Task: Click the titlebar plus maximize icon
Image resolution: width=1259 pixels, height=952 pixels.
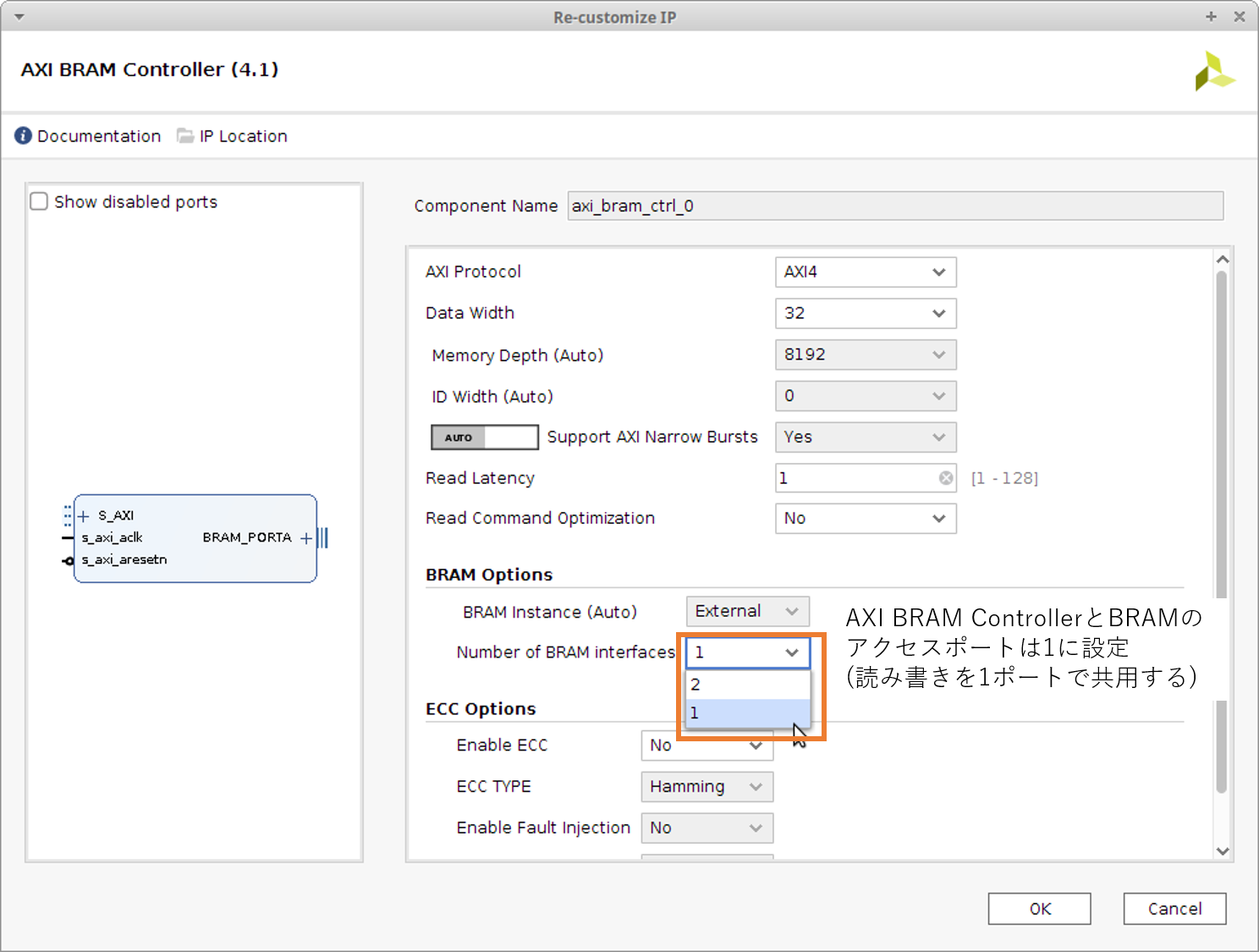Action: pos(1211,17)
